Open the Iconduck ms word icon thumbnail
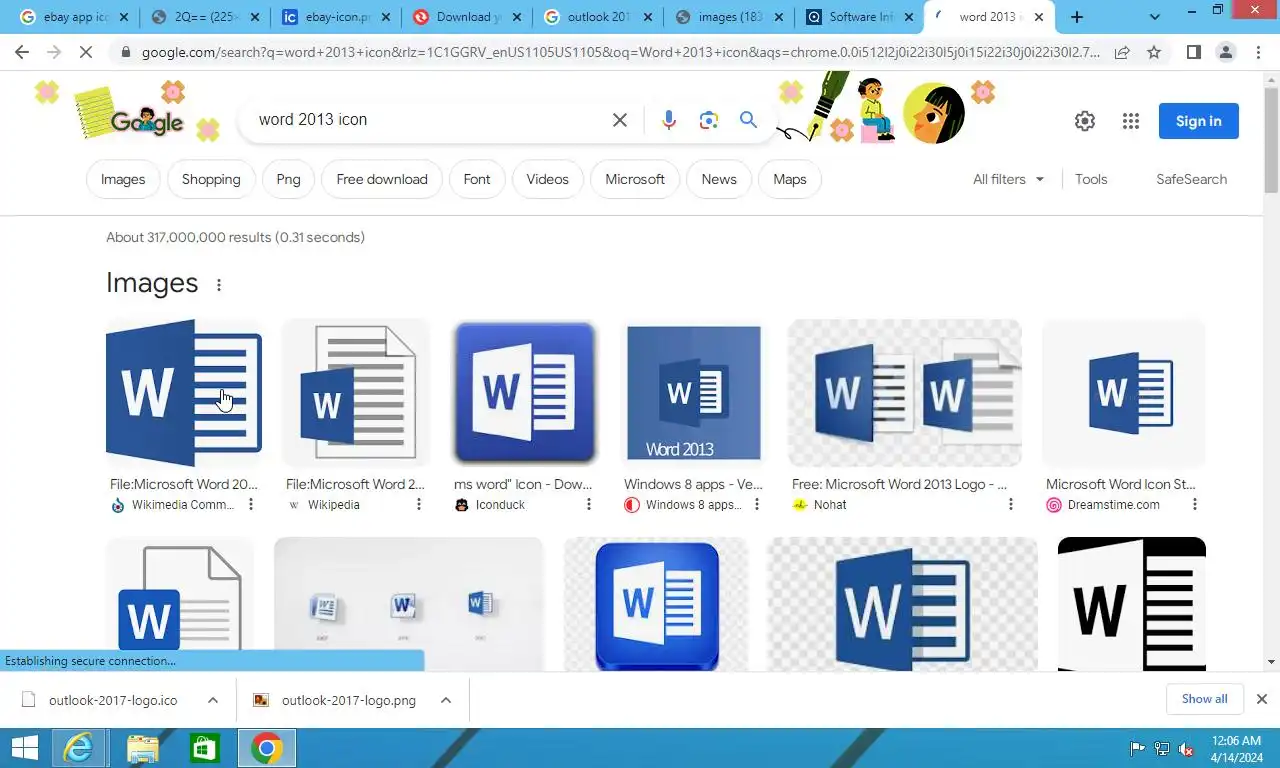 [525, 393]
